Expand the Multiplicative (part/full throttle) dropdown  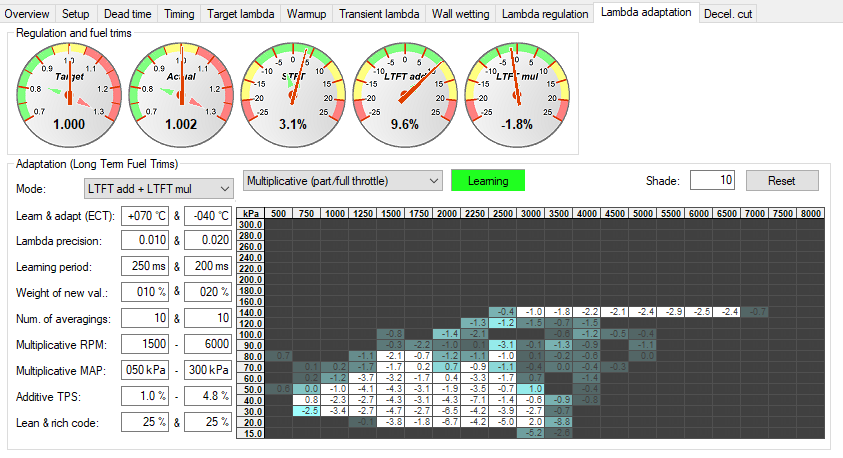342,181
